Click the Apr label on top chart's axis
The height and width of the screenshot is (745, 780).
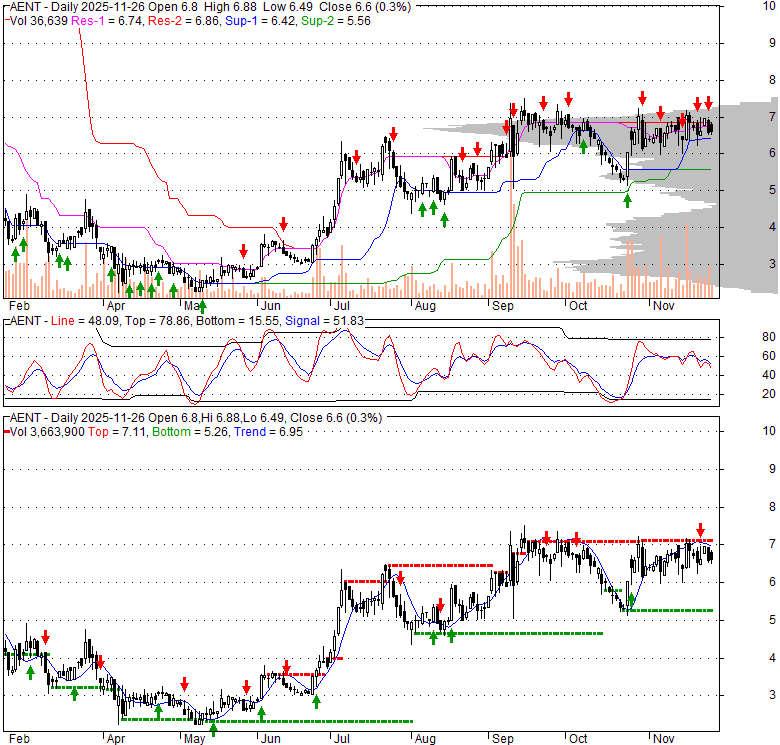[x=116, y=306]
